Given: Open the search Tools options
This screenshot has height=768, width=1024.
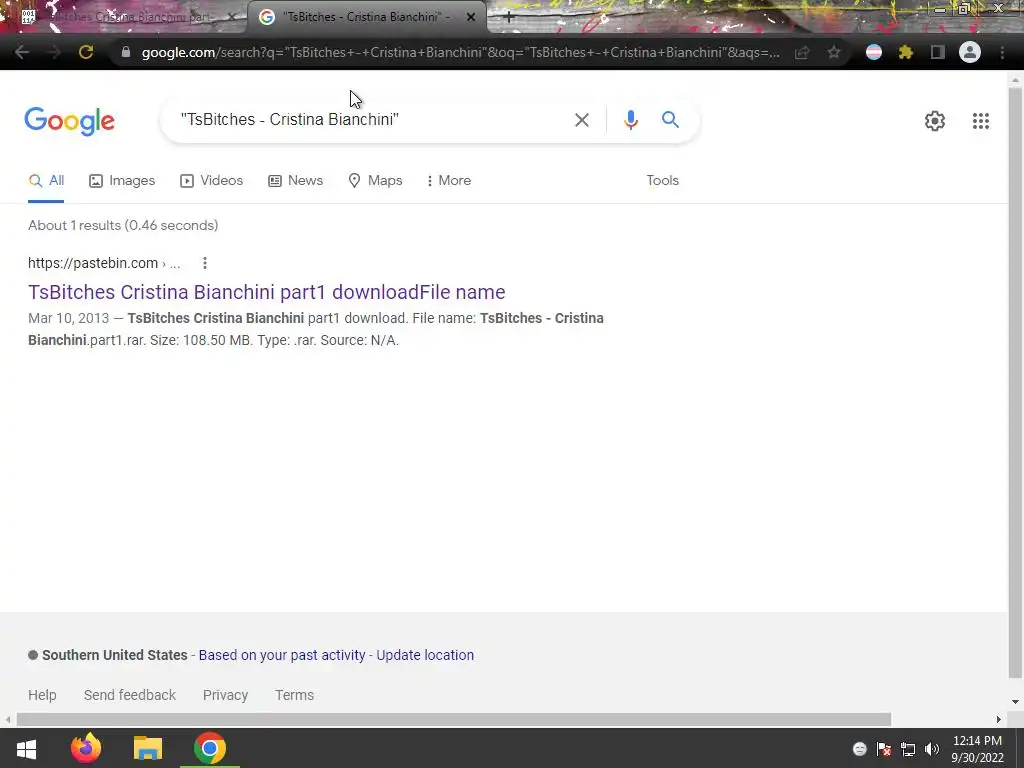Looking at the screenshot, I should pyautogui.click(x=662, y=181).
